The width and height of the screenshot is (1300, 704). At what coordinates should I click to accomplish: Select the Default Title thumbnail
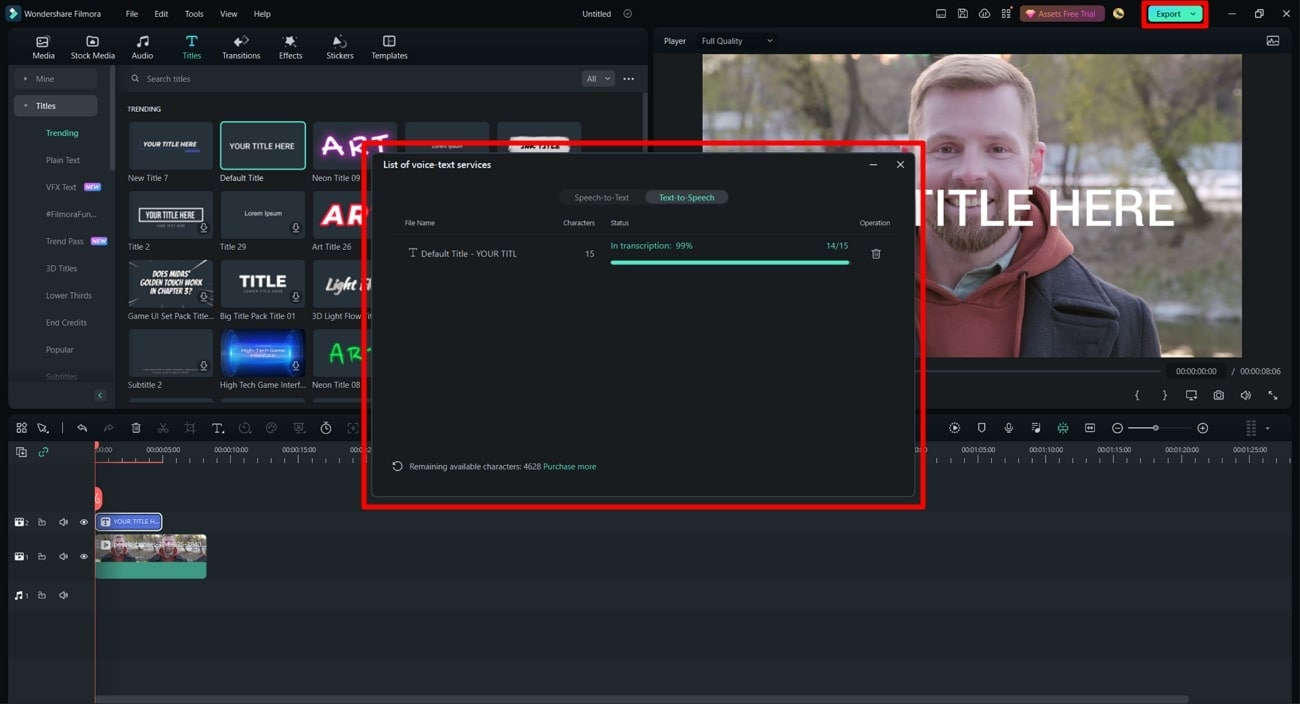point(262,146)
